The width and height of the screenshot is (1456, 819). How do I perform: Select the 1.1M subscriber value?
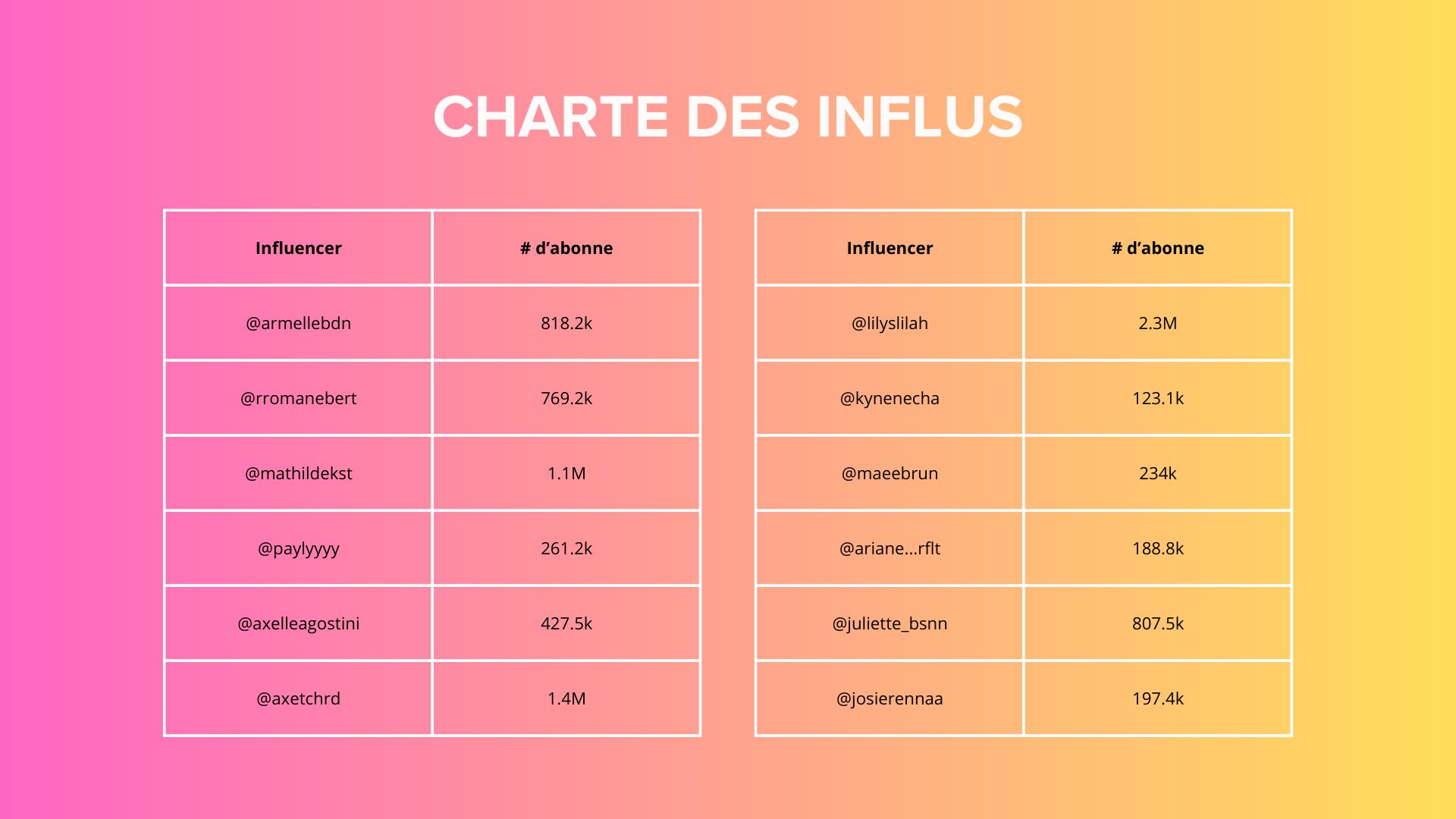566,473
